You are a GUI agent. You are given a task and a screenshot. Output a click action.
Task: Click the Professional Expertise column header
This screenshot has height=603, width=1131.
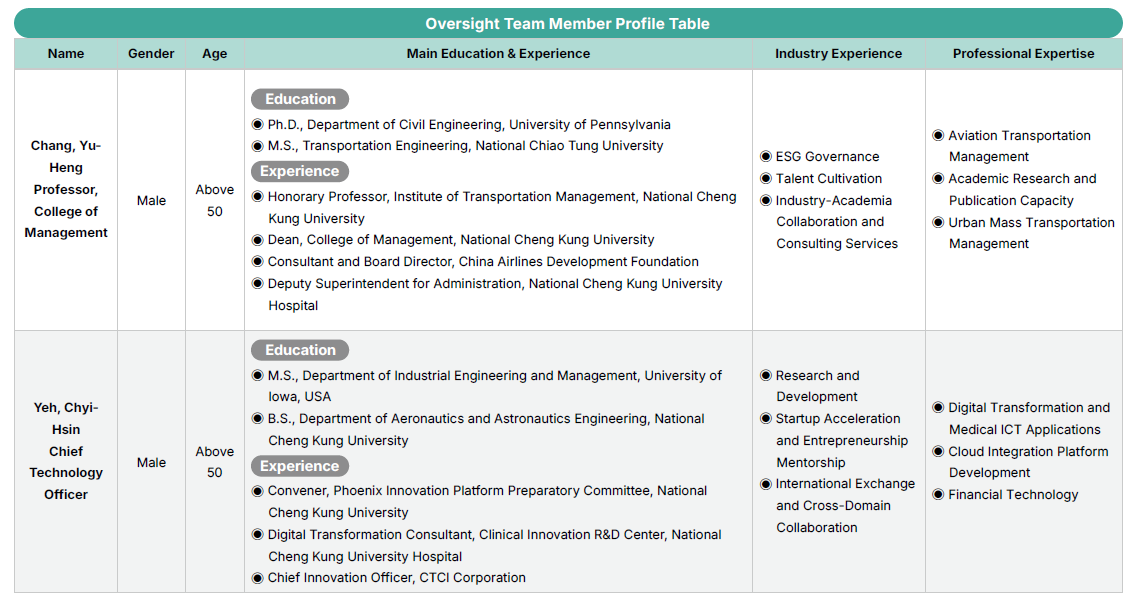(x=1023, y=54)
